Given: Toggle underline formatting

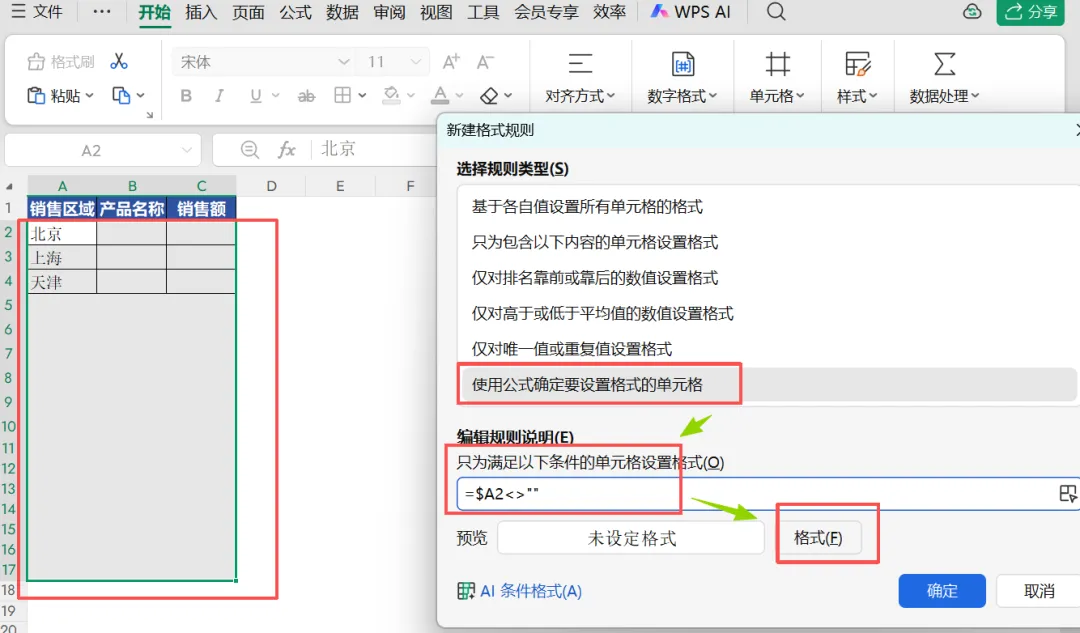Looking at the screenshot, I should click(256, 96).
